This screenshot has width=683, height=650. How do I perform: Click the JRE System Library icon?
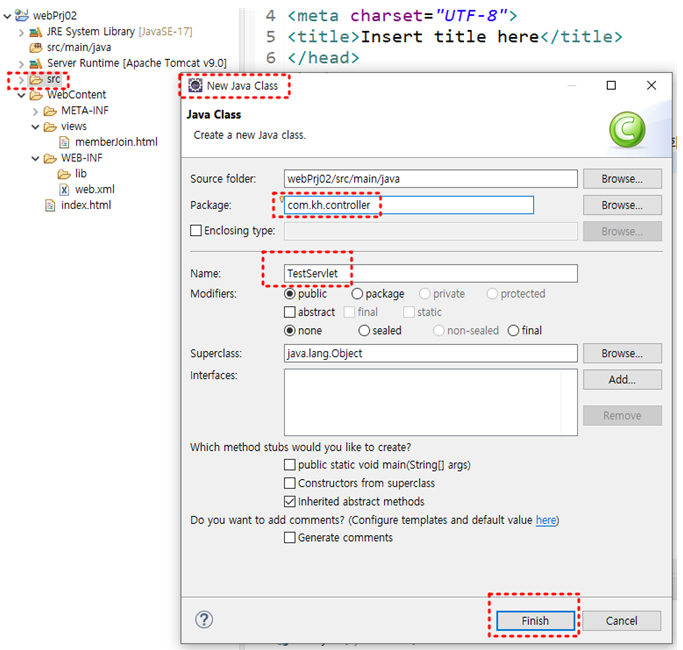[36, 32]
